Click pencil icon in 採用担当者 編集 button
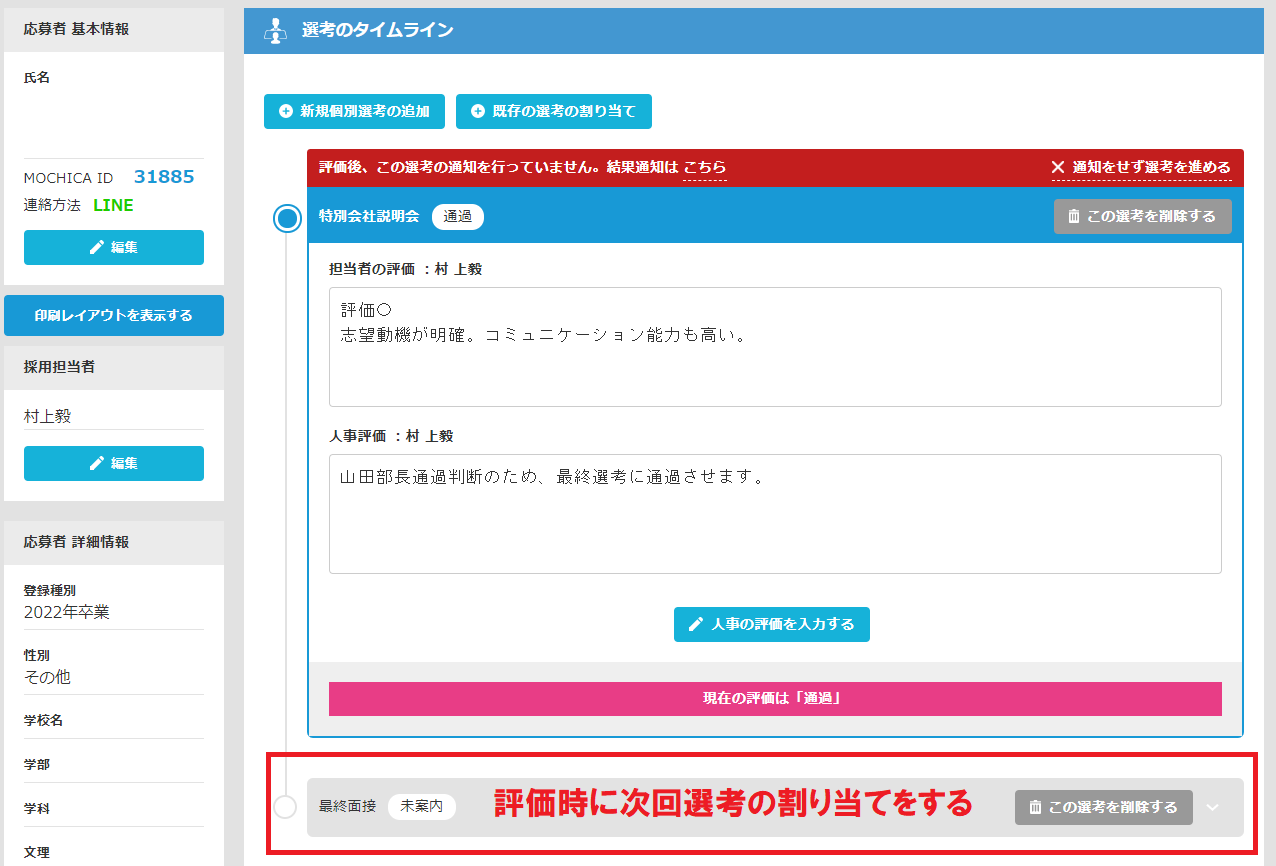The image size is (1276, 866). coord(97,464)
